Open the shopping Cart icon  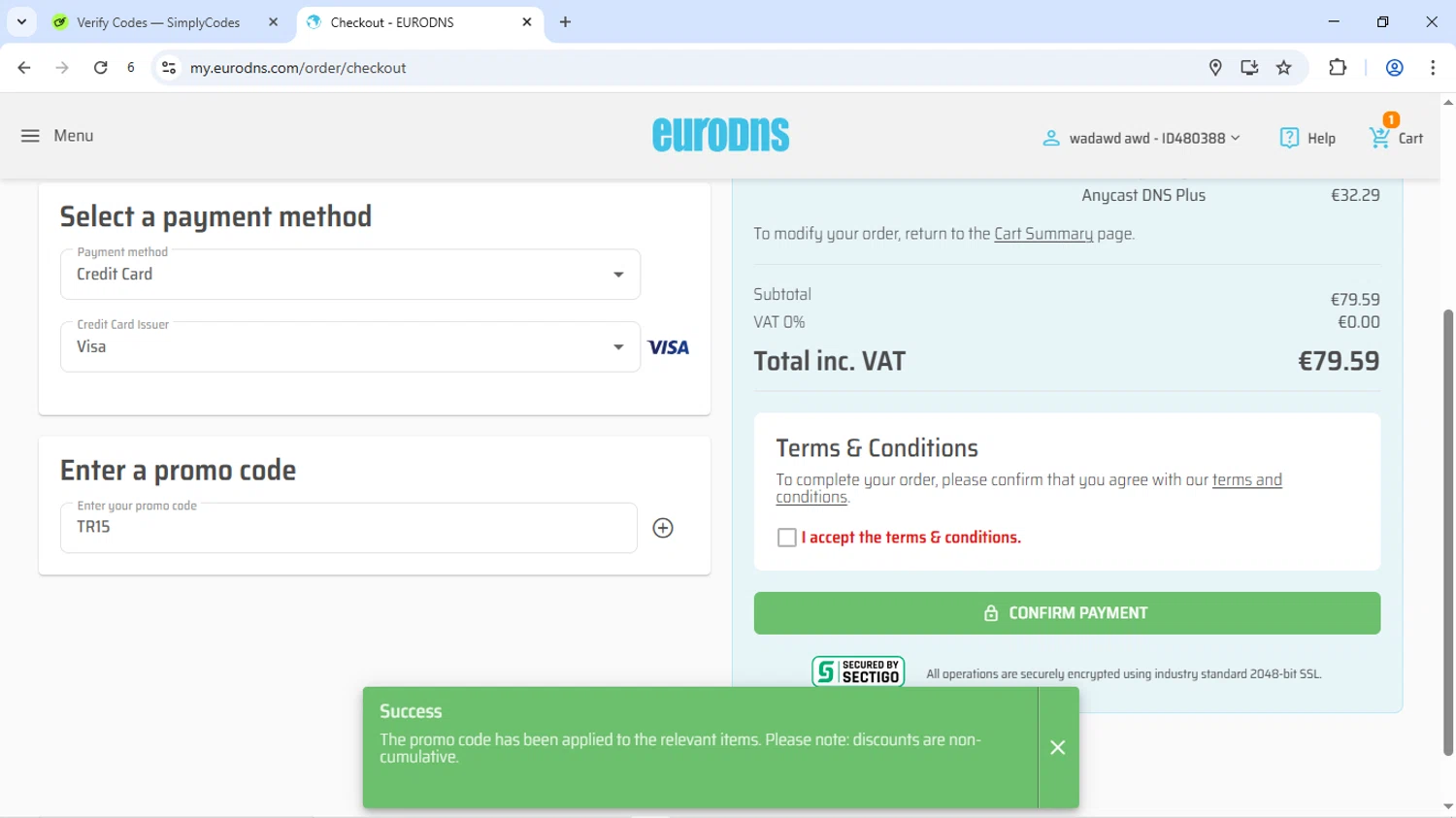1380,138
